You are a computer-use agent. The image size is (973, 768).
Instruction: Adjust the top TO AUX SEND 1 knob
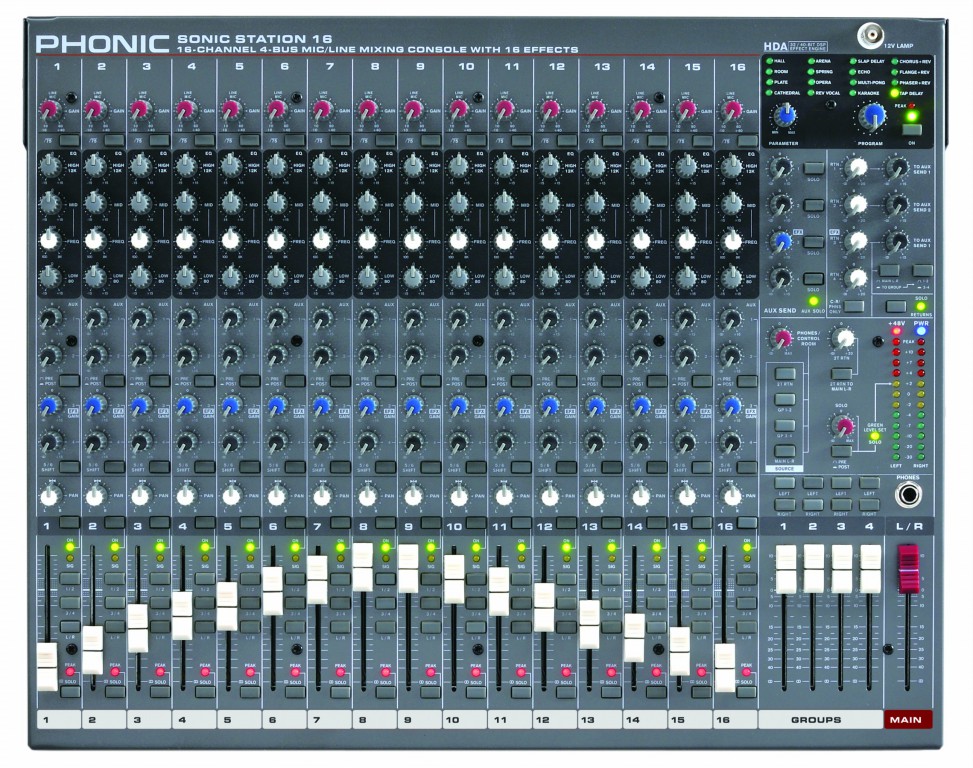(897, 167)
